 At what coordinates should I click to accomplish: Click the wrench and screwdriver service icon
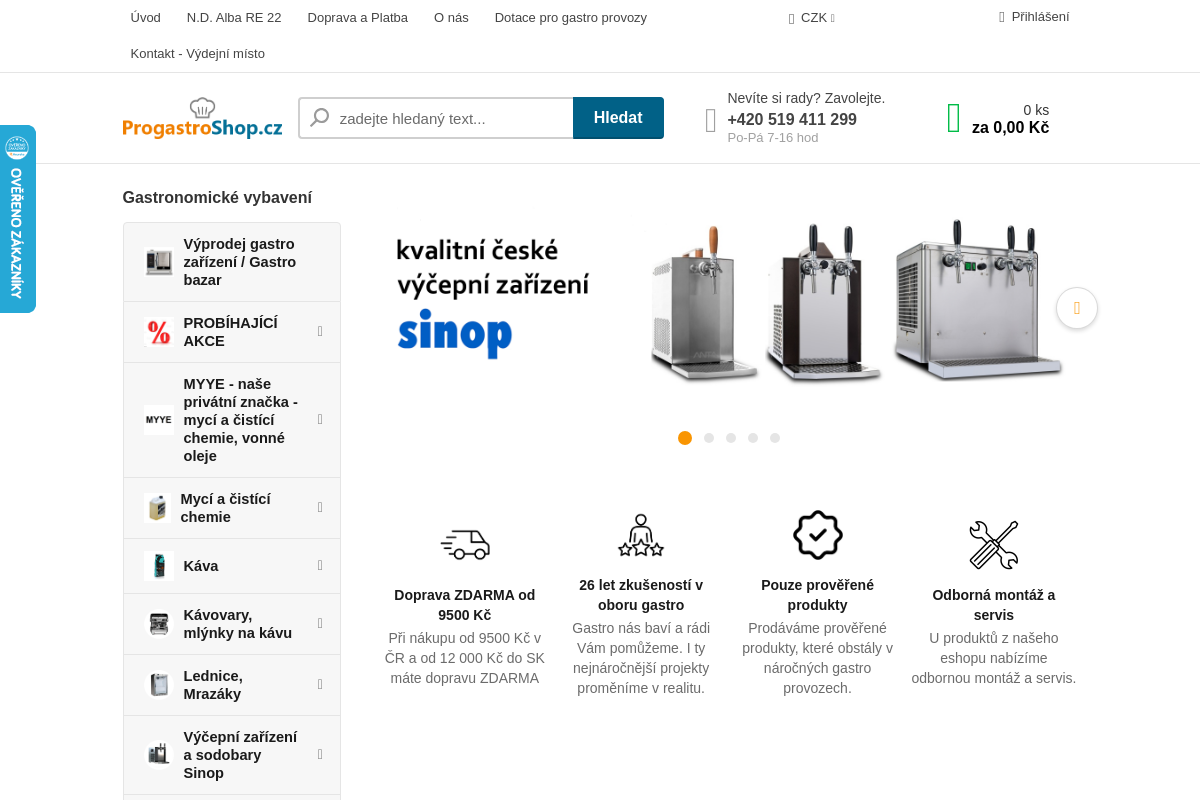pos(994,545)
